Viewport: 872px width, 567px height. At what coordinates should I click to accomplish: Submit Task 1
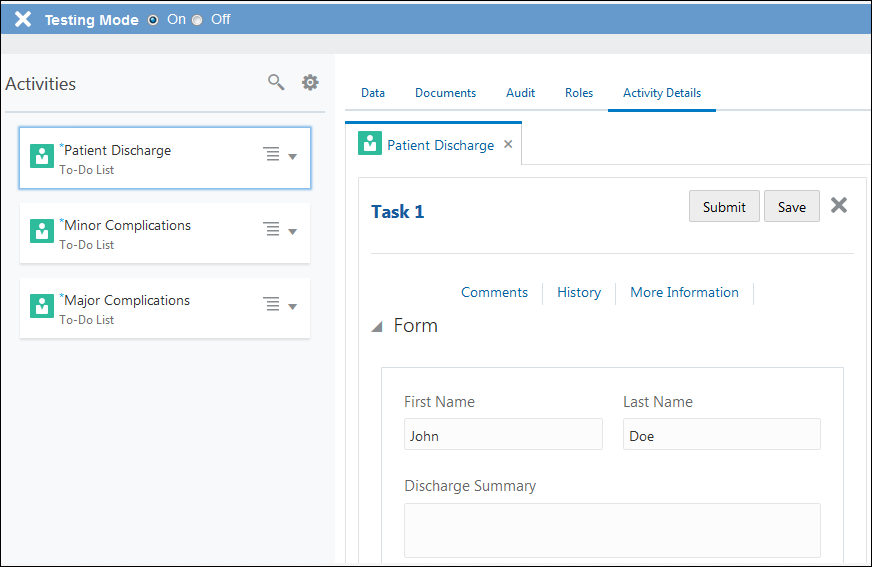click(x=724, y=207)
